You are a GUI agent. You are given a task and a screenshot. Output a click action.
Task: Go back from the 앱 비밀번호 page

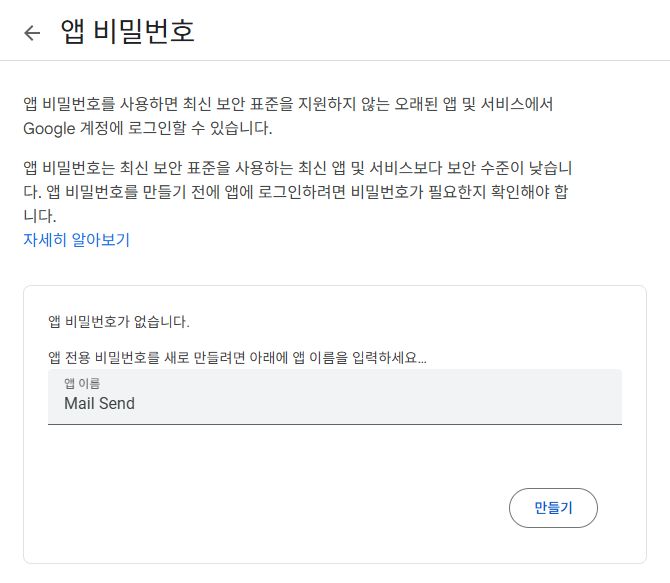click(x=32, y=32)
